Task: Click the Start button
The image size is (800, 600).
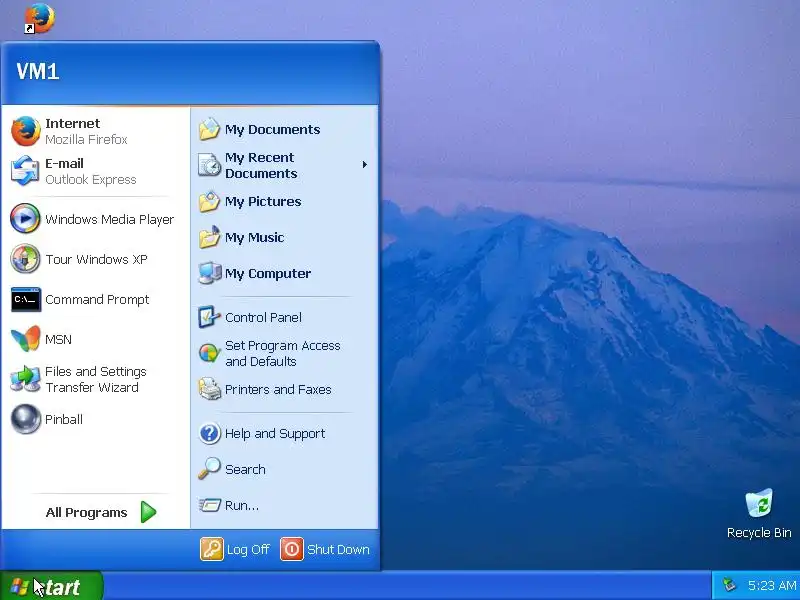Action: pos(51,586)
